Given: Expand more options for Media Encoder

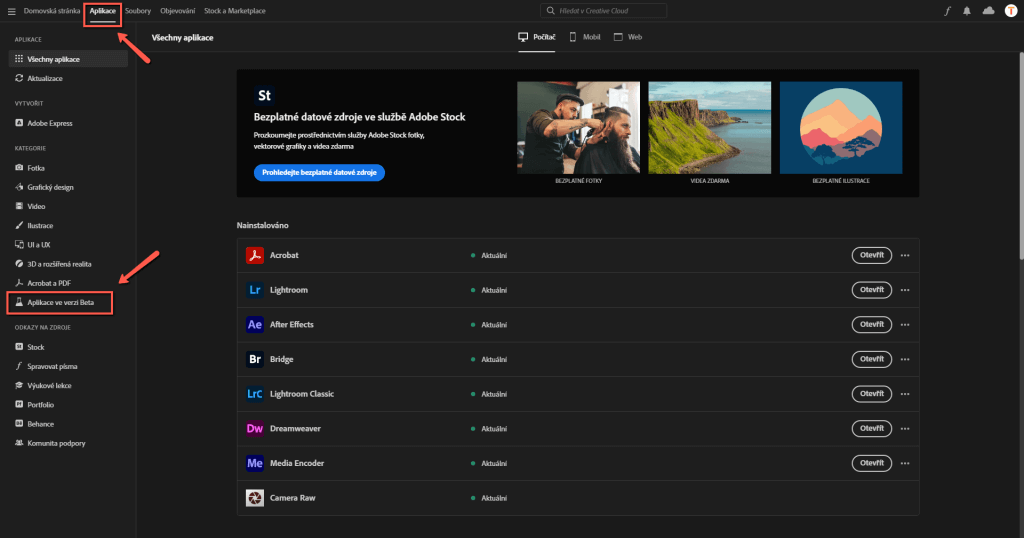Looking at the screenshot, I should tap(904, 463).
